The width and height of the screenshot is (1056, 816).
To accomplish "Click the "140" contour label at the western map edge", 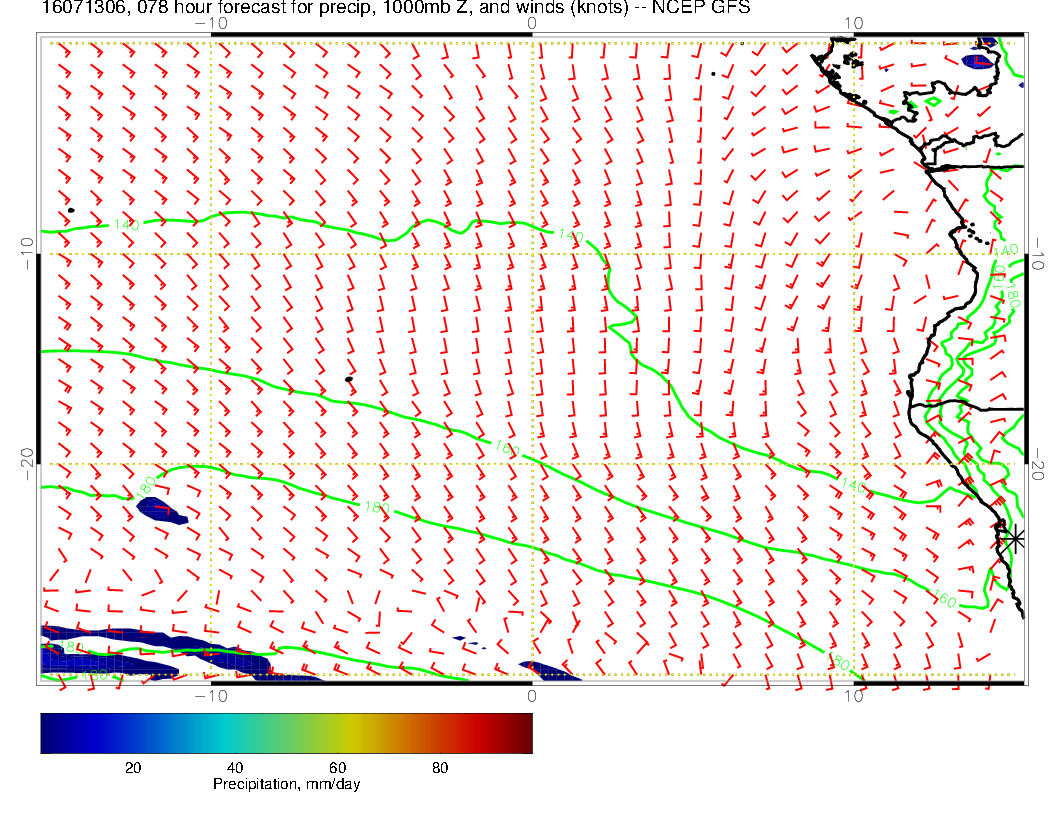I will [126, 224].
